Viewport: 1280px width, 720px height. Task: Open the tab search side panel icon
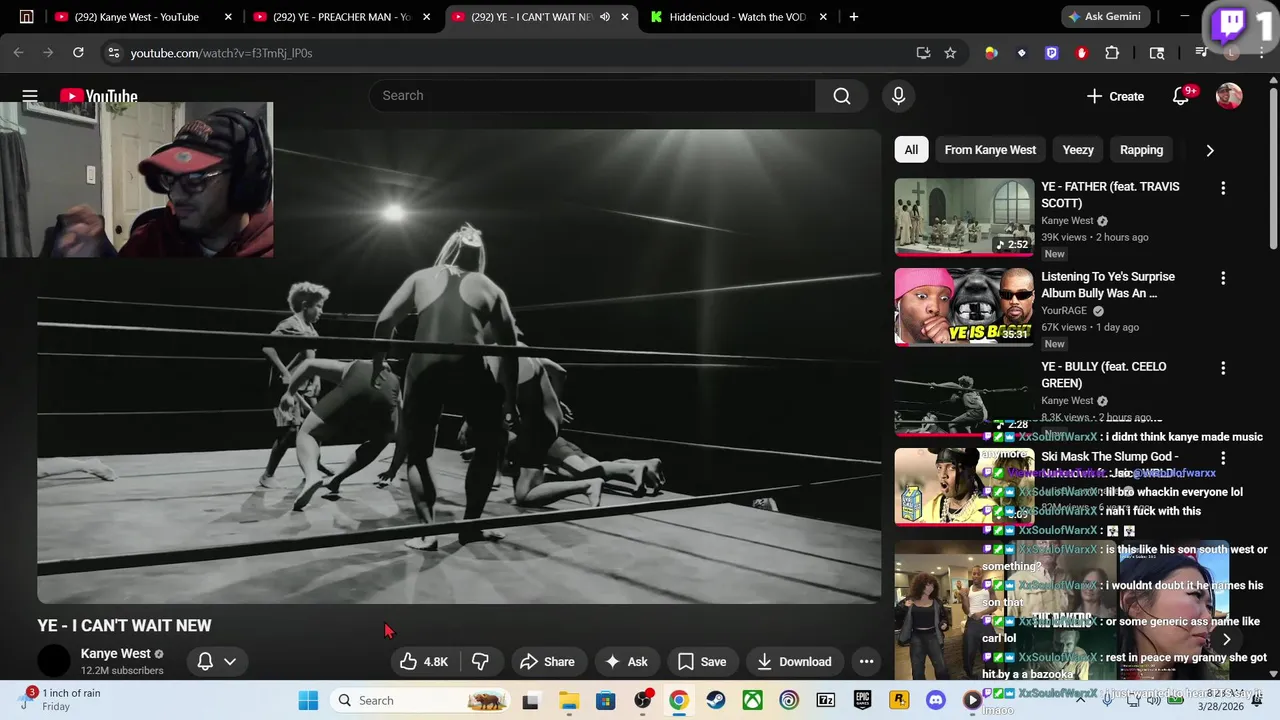click(1157, 53)
